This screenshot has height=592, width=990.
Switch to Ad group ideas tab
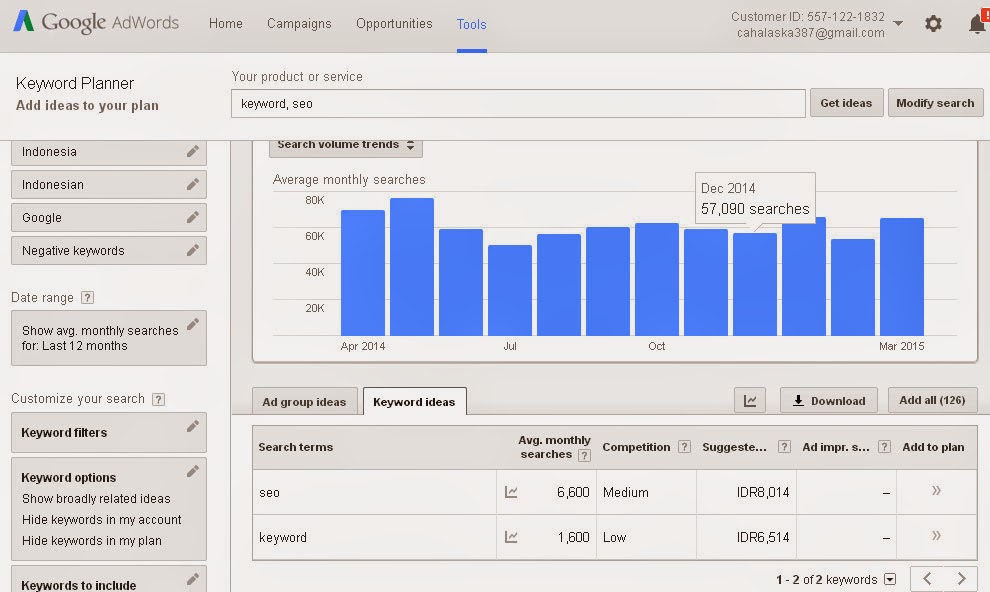pyautogui.click(x=304, y=402)
